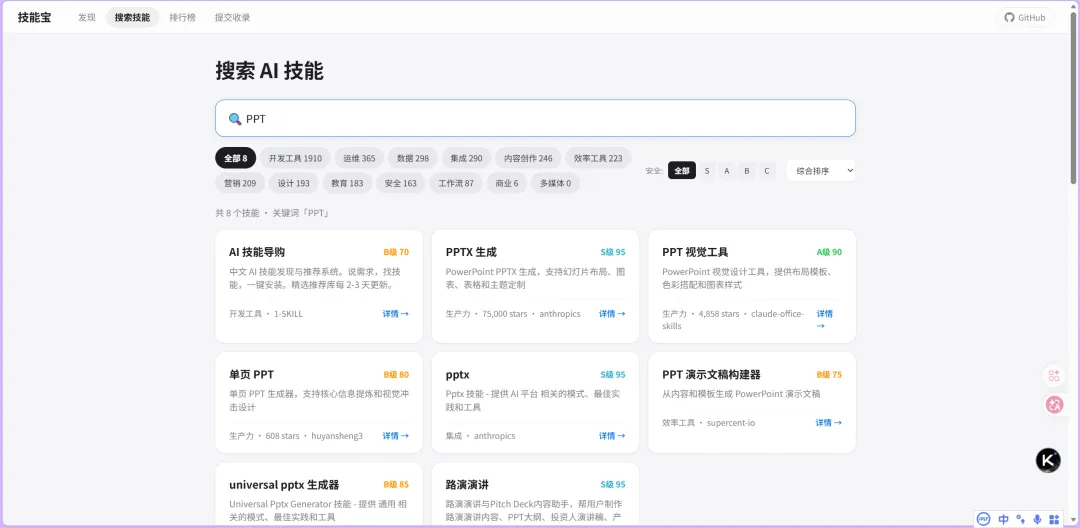Click the B级 85 rating badge
The image size is (1080, 528).
[x=396, y=485]
